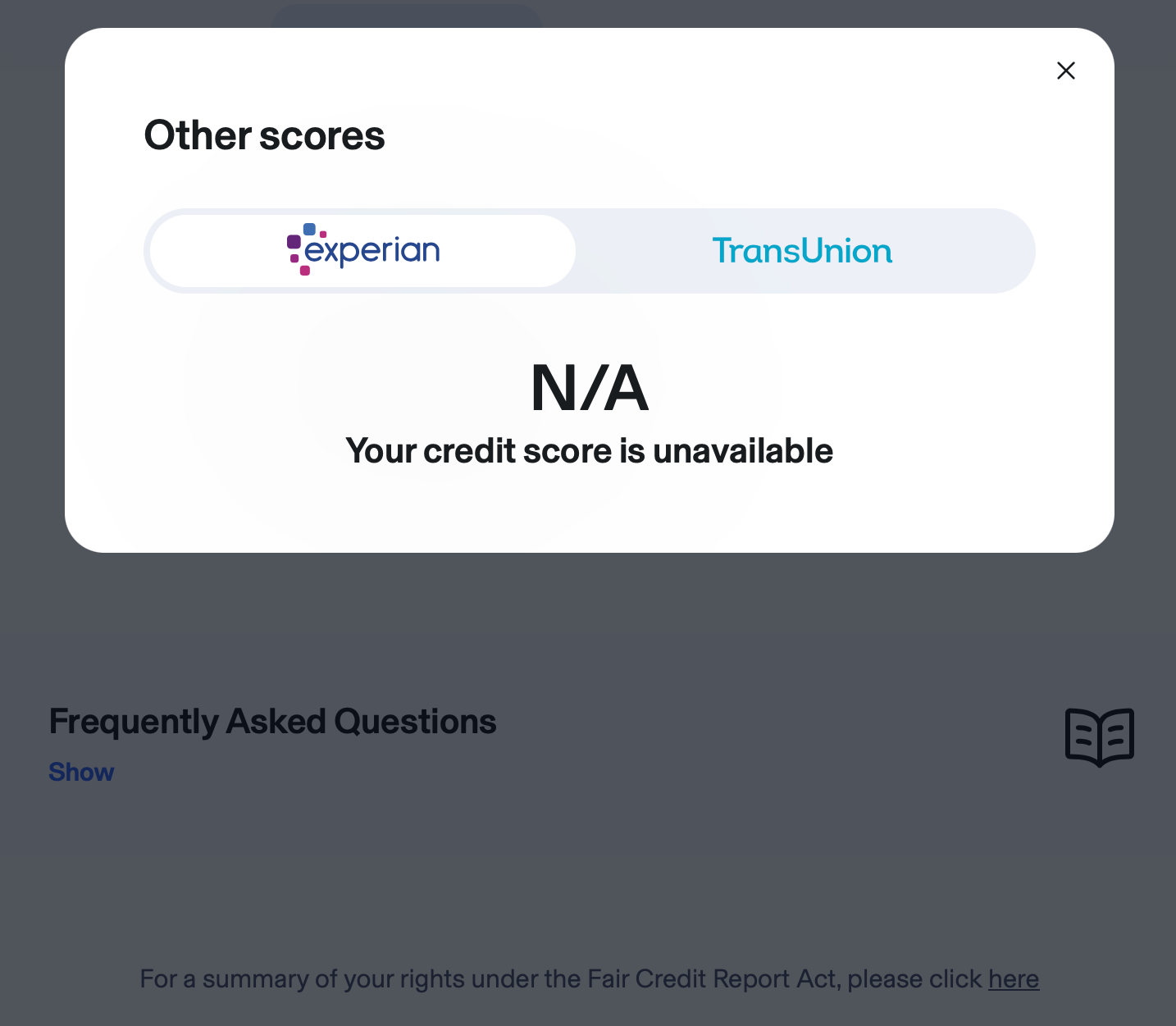Select the Experian score tab

(363, 251)
